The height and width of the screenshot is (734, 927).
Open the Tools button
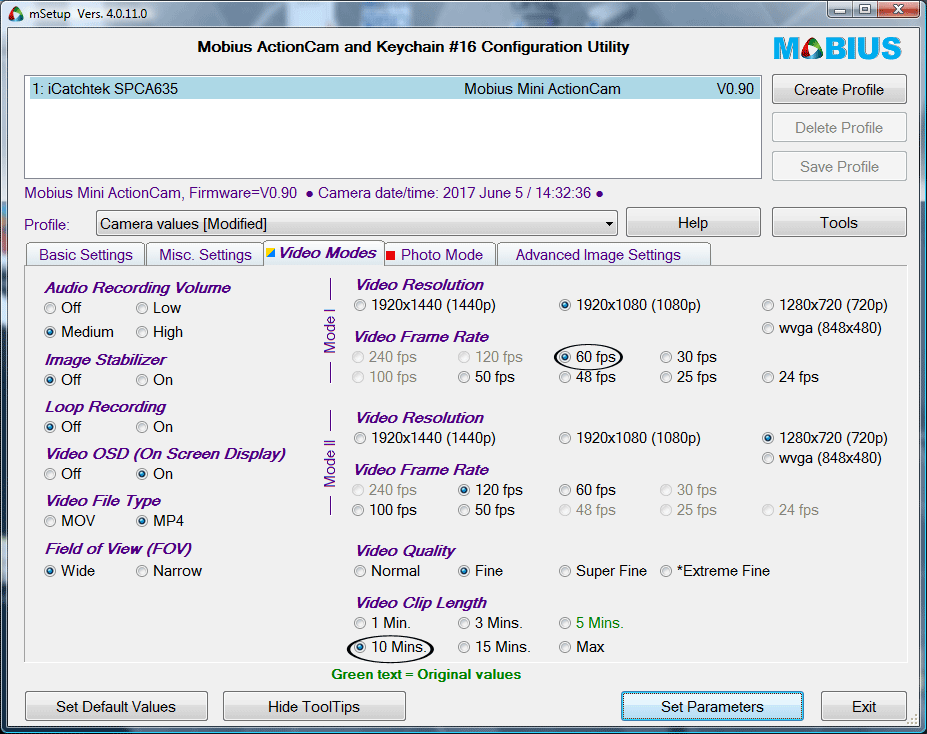[x=839, y=223]
